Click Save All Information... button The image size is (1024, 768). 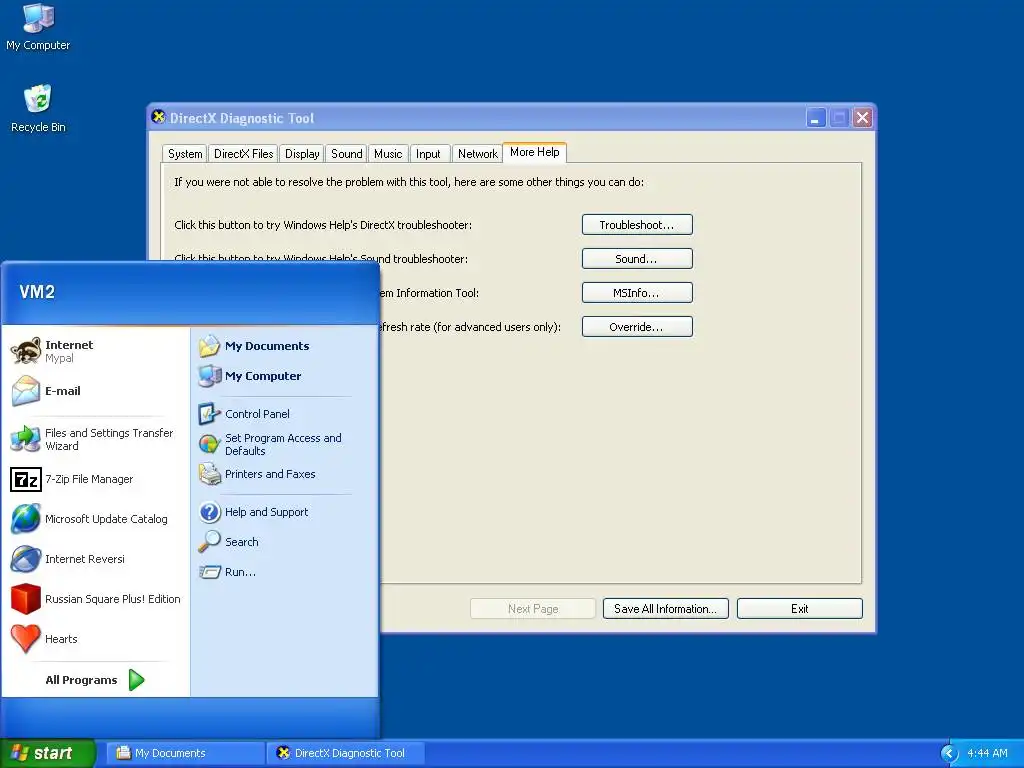[x=665, y=609]
